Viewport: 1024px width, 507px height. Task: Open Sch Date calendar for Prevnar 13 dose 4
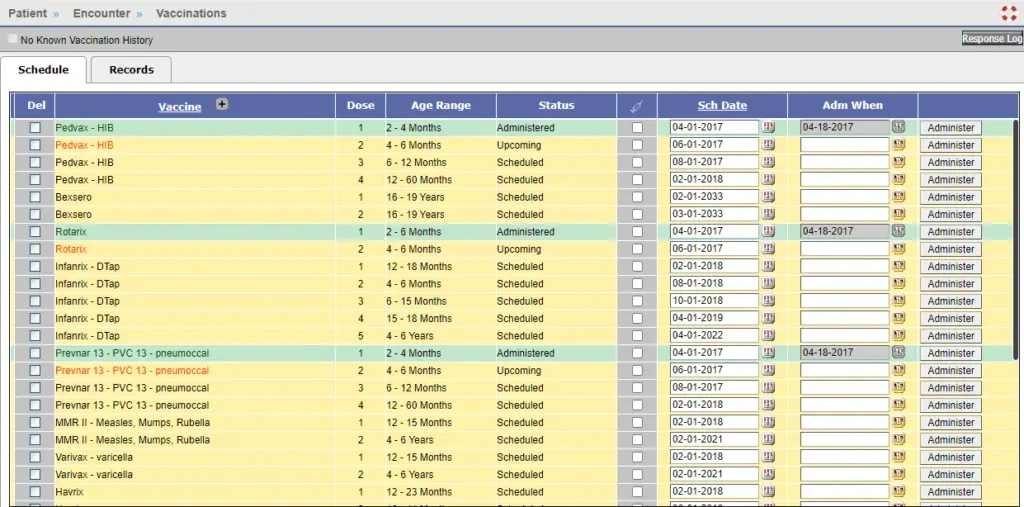[x=768, y=405]
